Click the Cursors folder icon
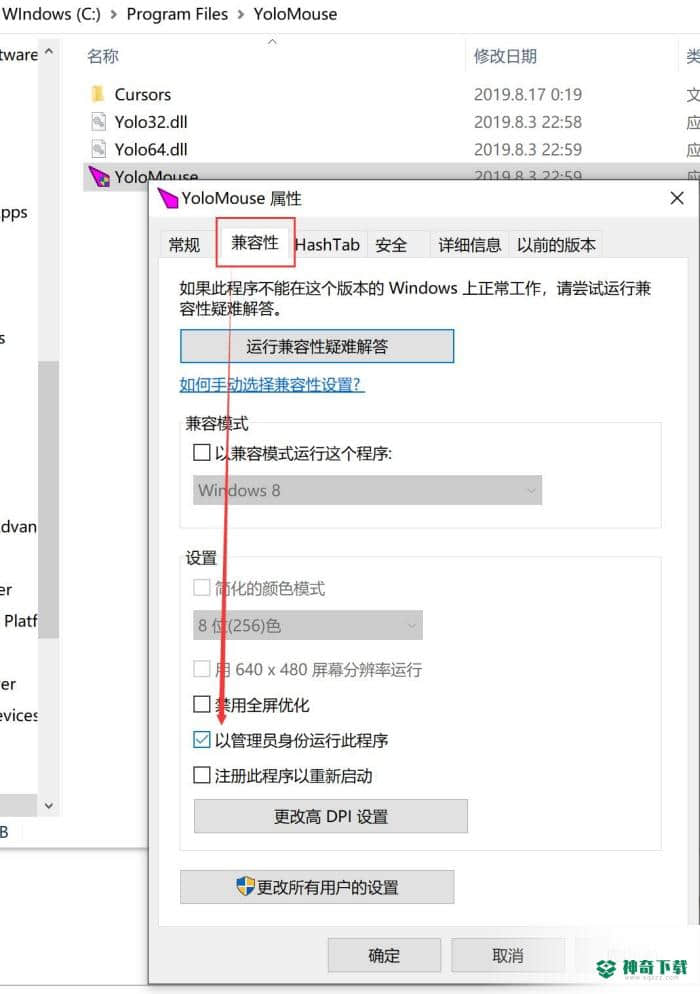The image size is (700, 994). point(98,94)
